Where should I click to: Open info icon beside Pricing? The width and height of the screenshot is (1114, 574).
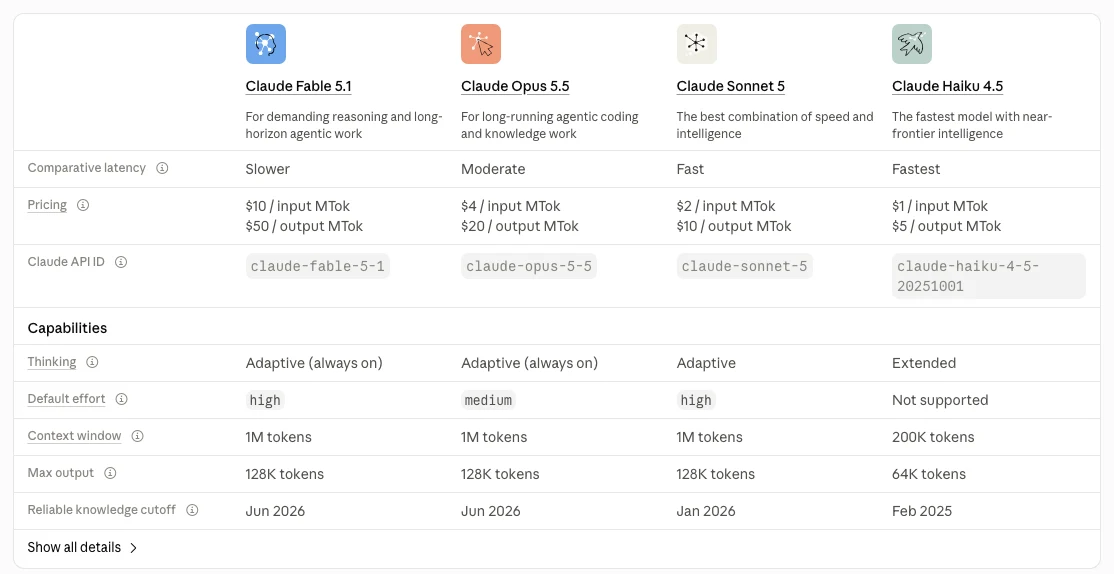coord(83,205)
